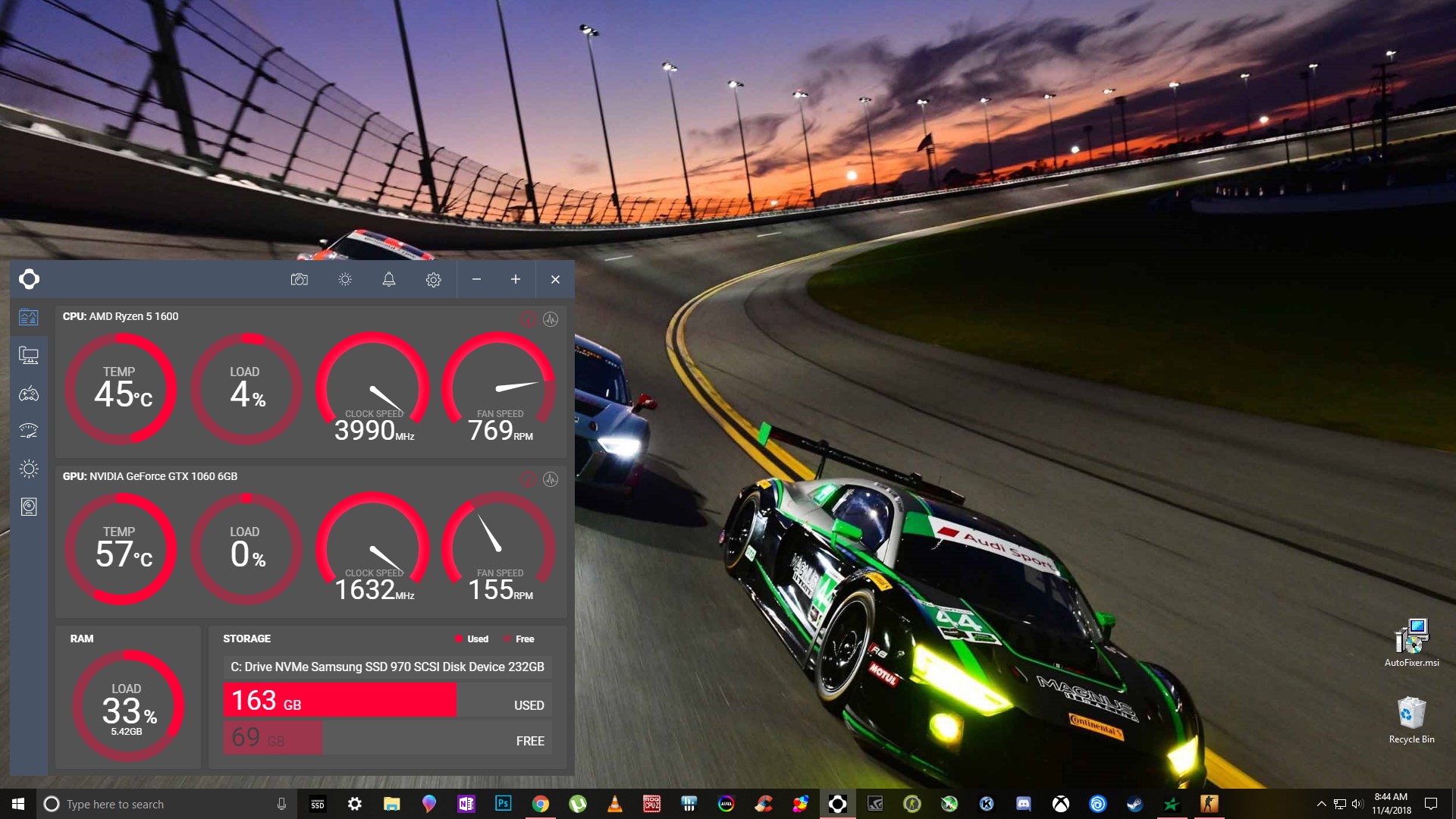Launch Steam from taskbar

pyautogui.click(x=1135, y=804)
